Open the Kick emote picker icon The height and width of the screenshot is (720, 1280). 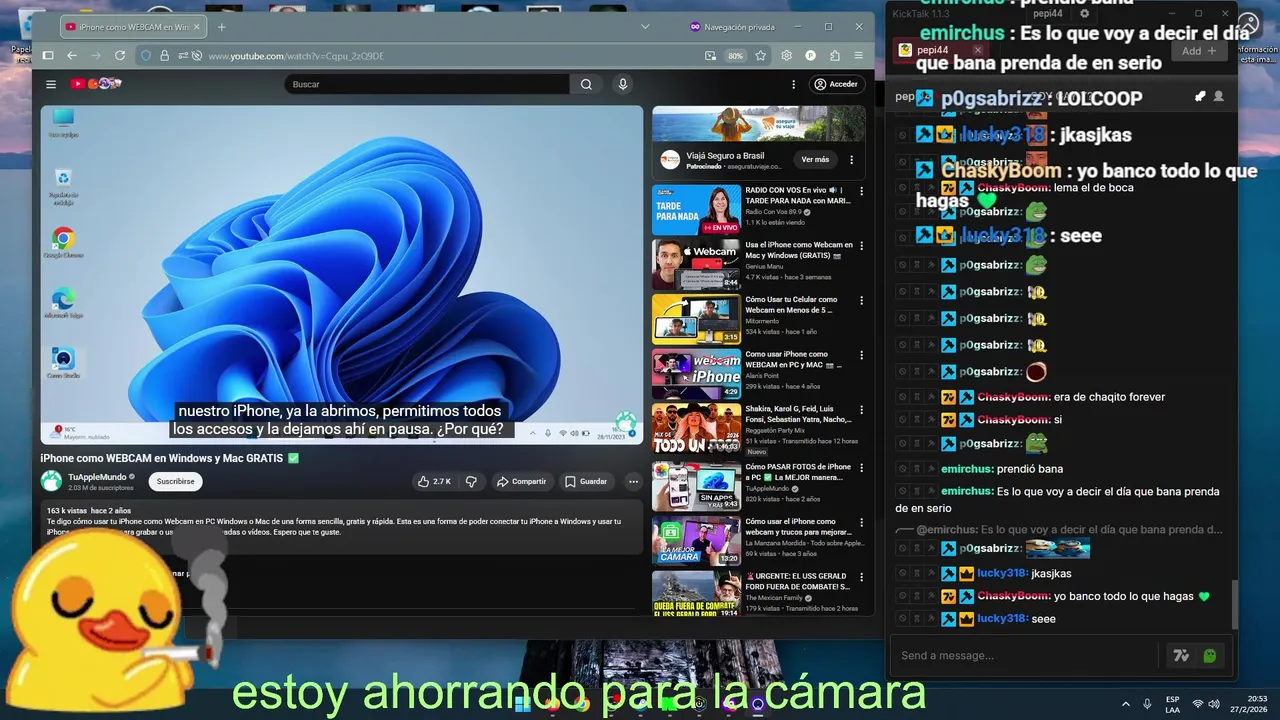click(1209, 656)
